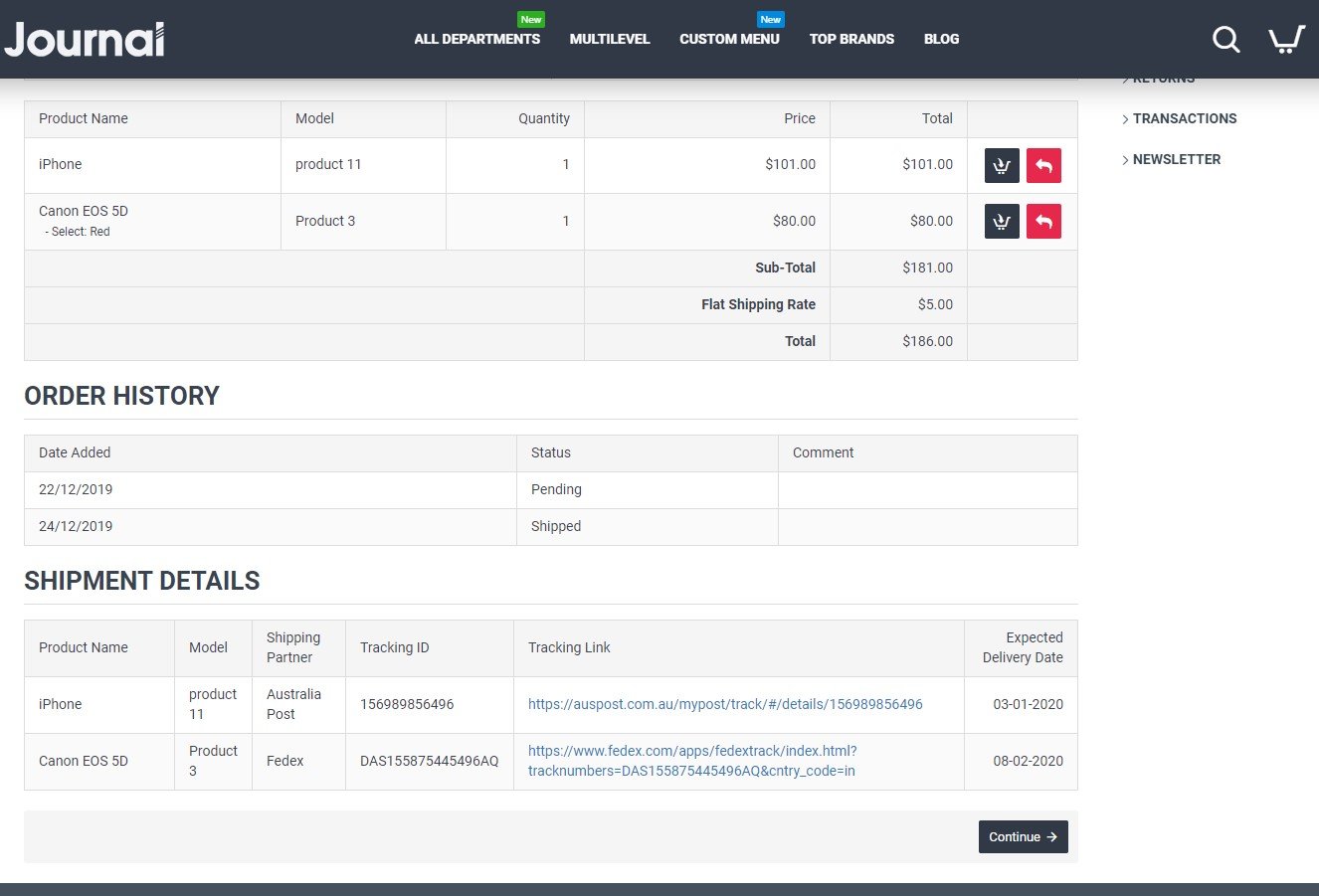
Task: Click the Journal logo
Action: (x=85, y=39)
